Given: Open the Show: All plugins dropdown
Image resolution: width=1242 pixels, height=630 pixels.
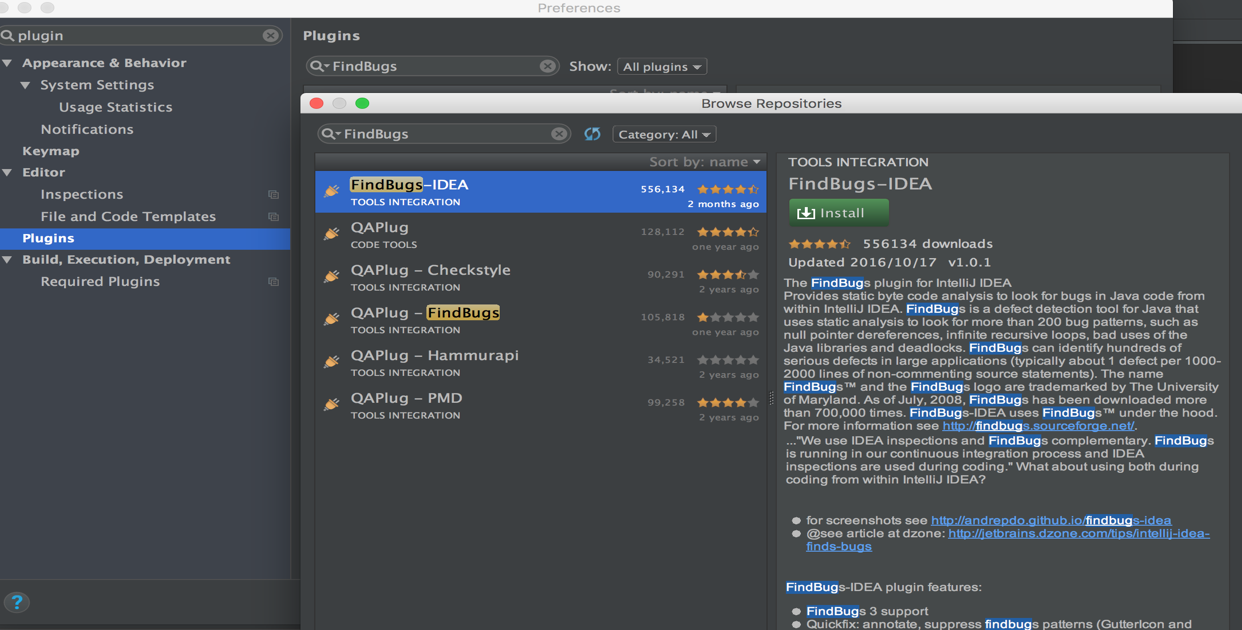Looking at the screenshot, I should click(662, 67).
